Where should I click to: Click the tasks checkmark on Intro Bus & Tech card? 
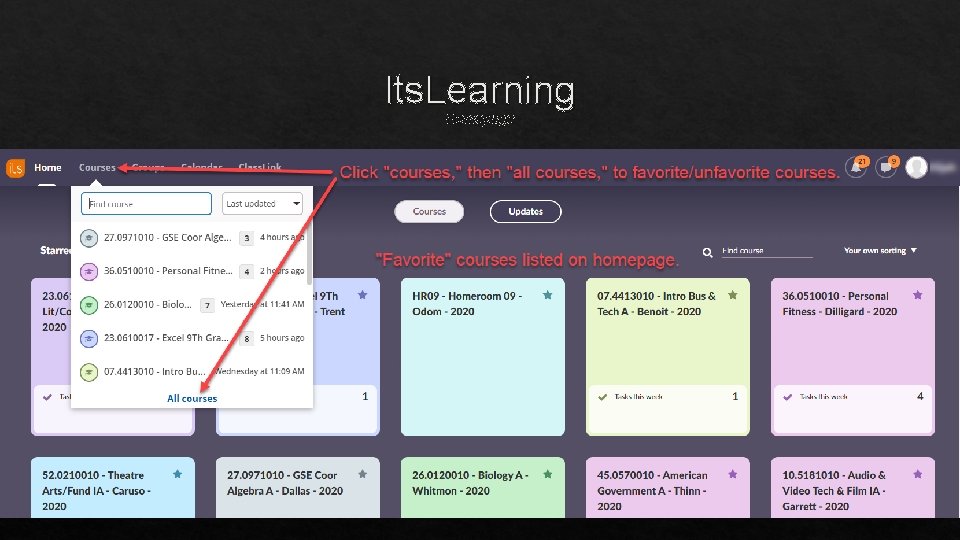click(x=602, y=397)
